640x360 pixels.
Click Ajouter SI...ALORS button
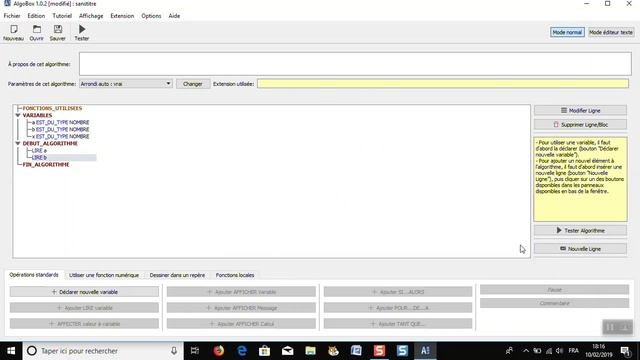point(398,292)
